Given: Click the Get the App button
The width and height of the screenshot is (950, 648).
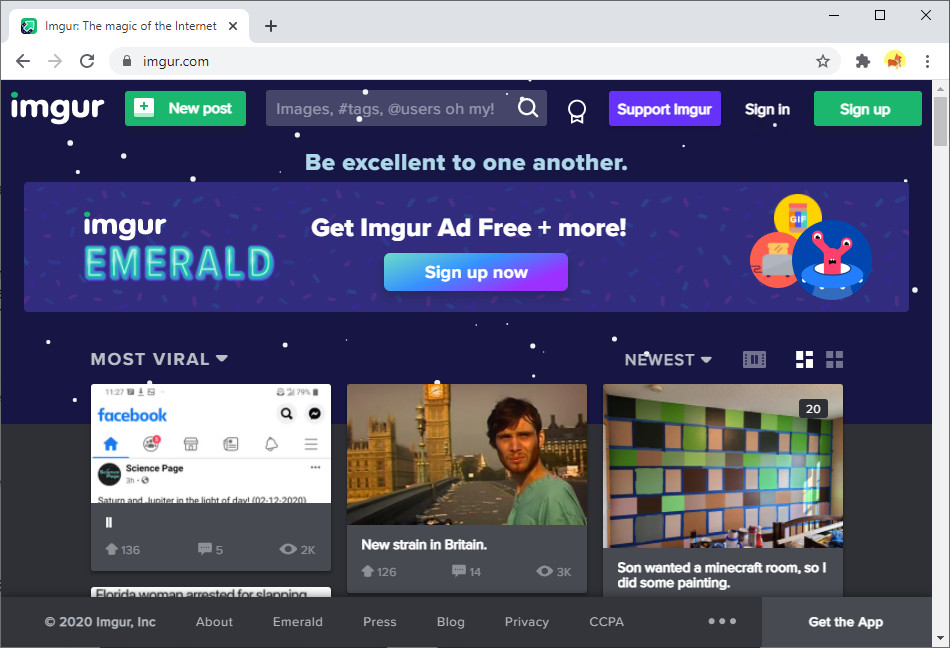Looking at the screenshot, I should tap(846, 622).
